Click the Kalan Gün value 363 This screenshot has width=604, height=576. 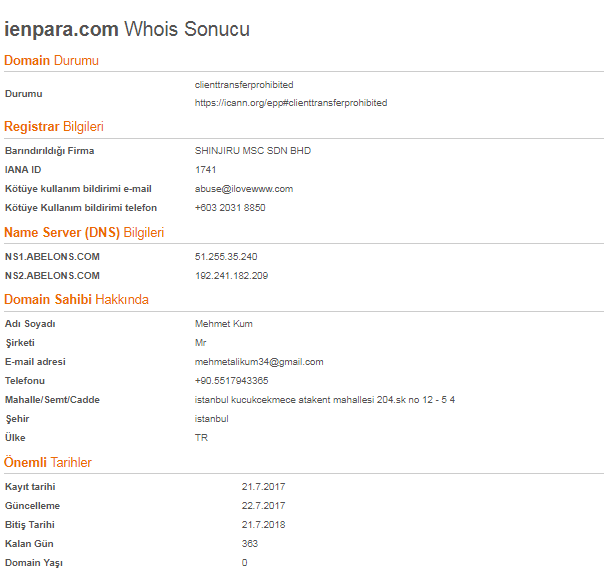coord(250,544)
